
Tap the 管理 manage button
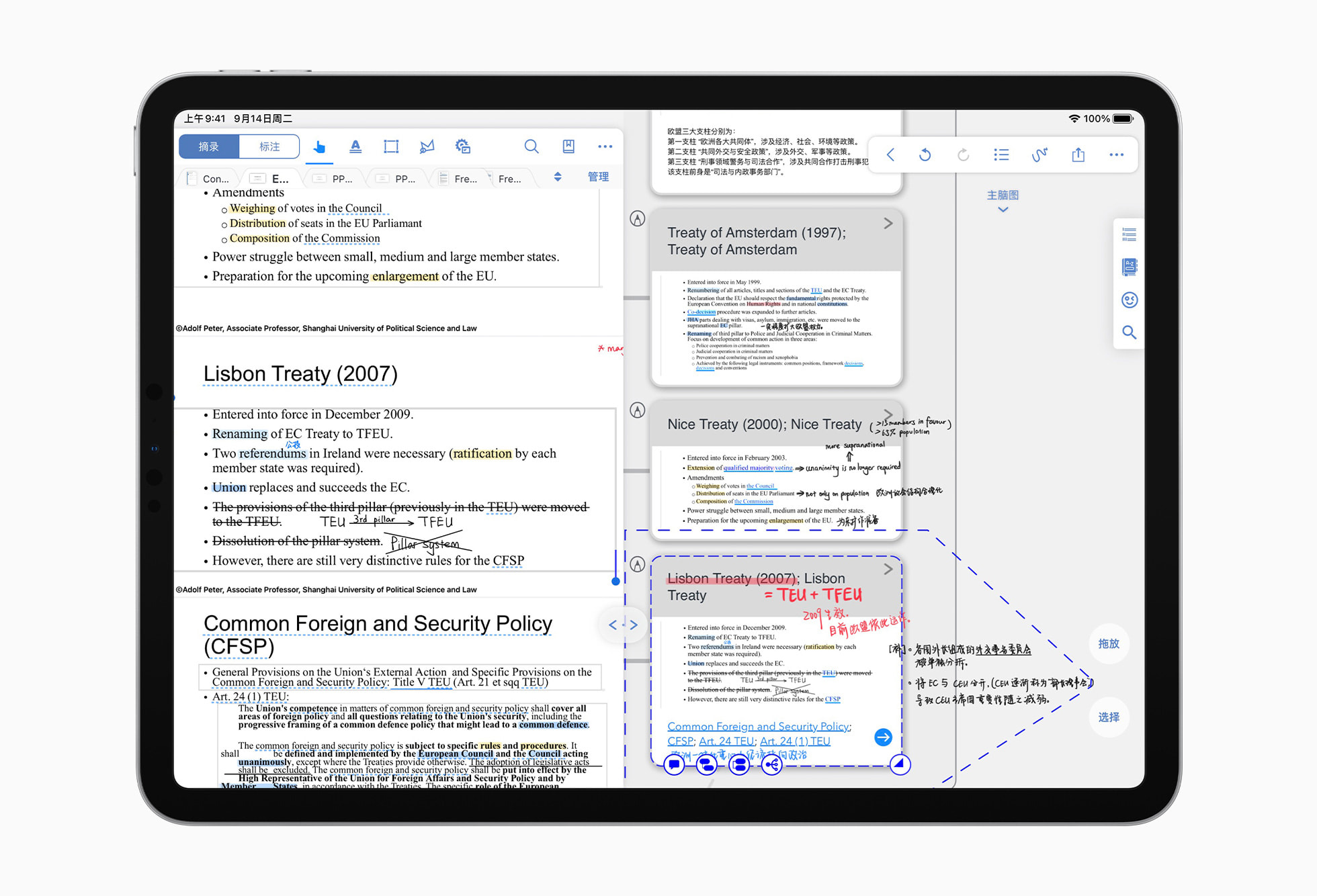(598, 177)
